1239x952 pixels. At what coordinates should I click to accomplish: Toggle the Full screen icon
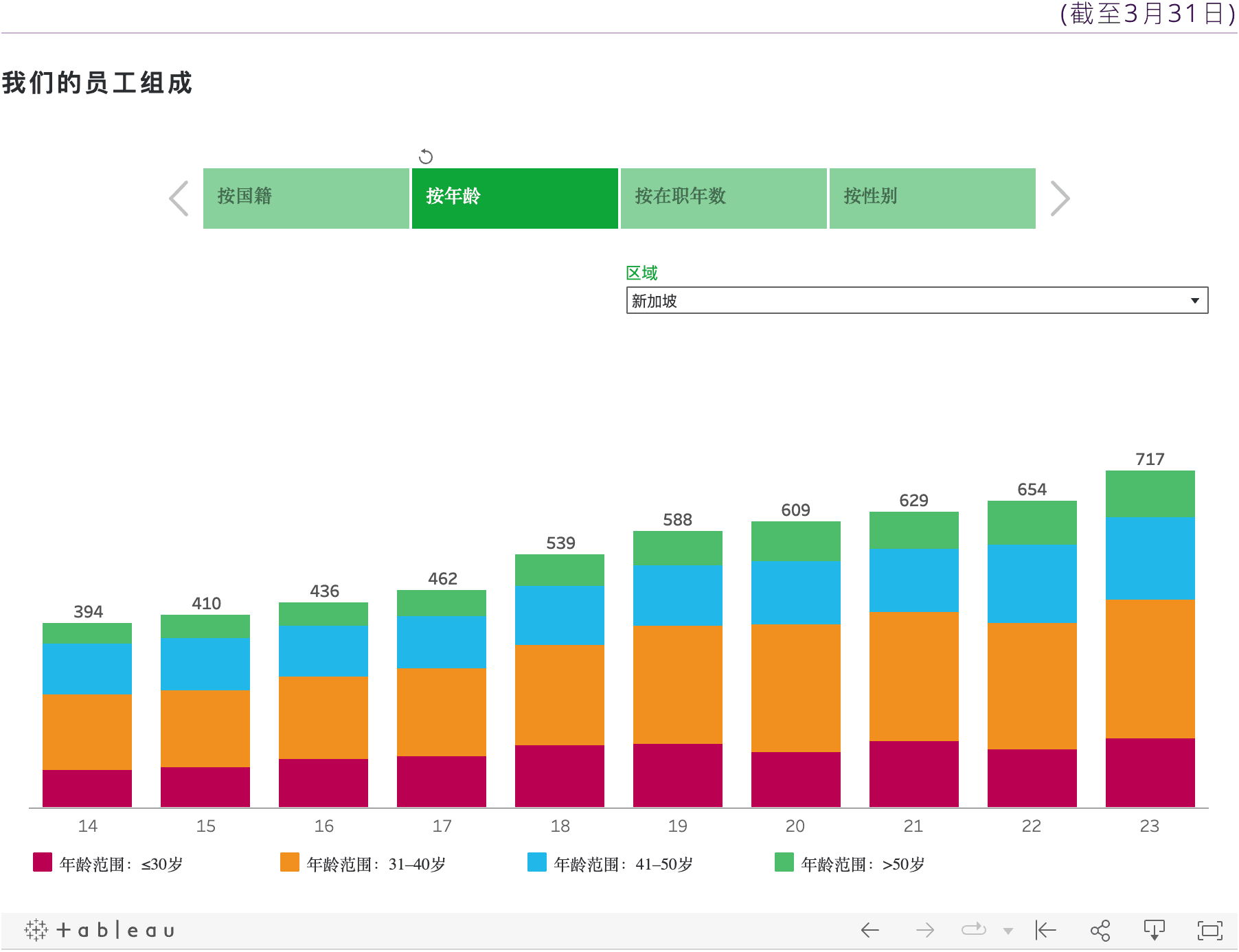tap(1209, 930)
